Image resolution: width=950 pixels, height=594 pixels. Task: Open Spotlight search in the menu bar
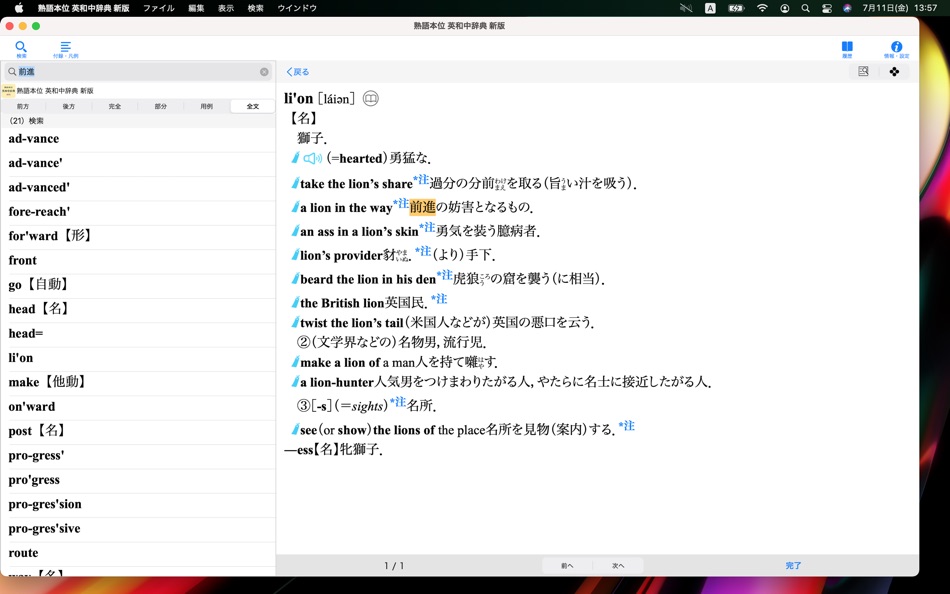[805, 8]
